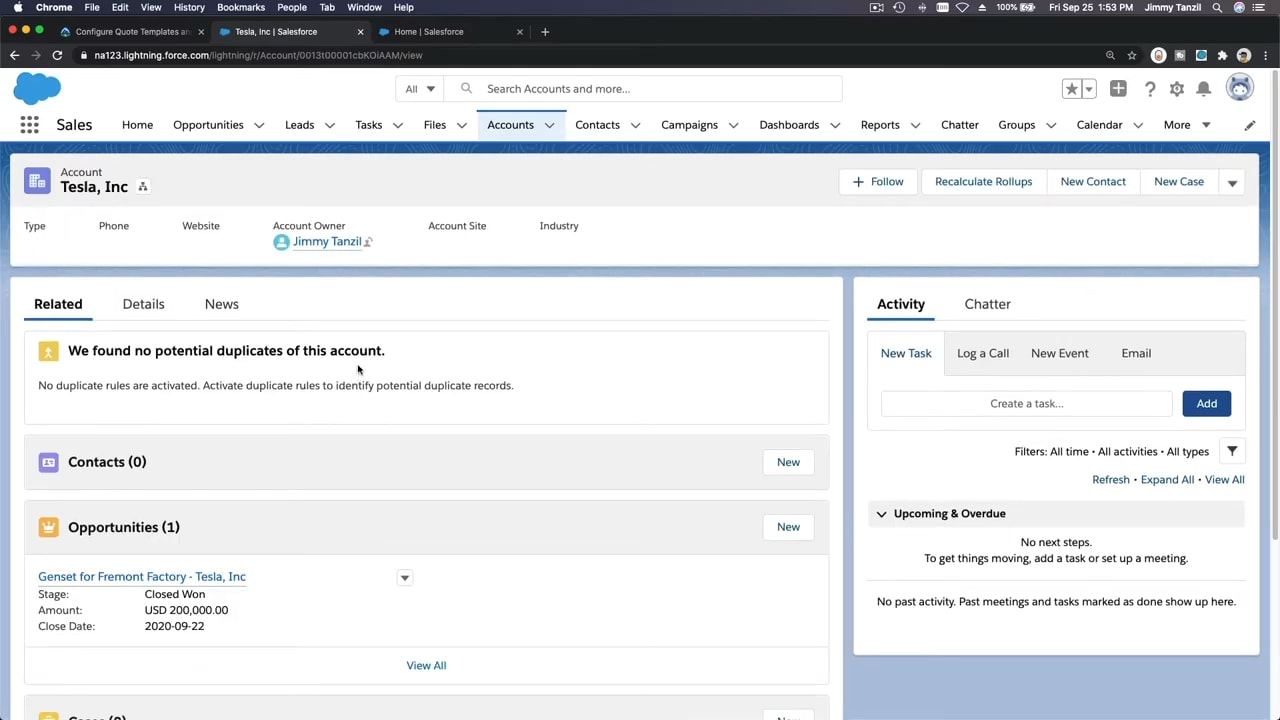Expand the Tasks nav dropdown
This screenshot has width=1280, height=720.
pos(398,125)
